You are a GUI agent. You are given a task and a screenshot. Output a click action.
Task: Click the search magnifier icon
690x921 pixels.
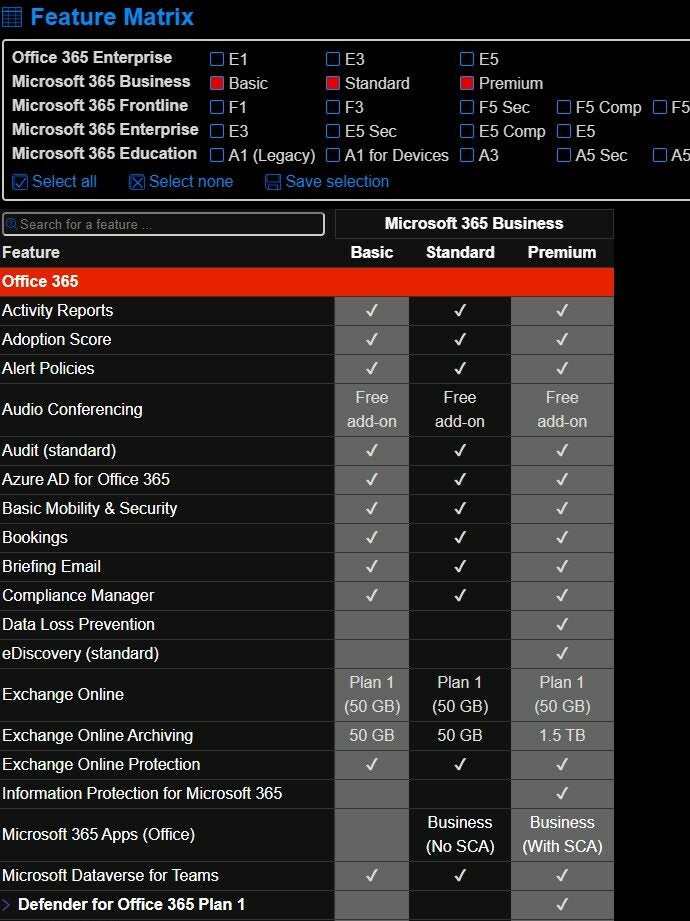click(x=11, y=224)
